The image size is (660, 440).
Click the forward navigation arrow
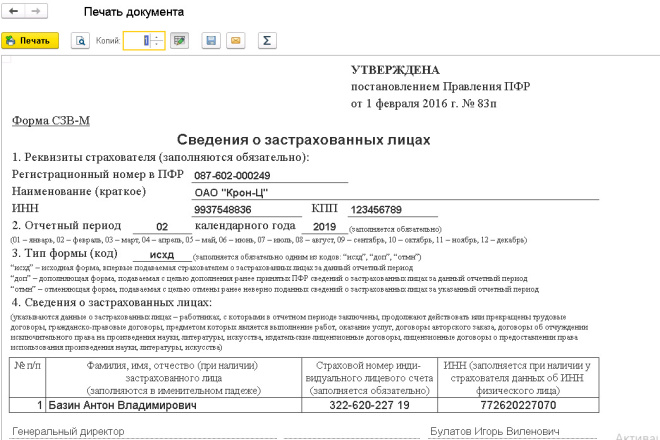tap(35, 11)
